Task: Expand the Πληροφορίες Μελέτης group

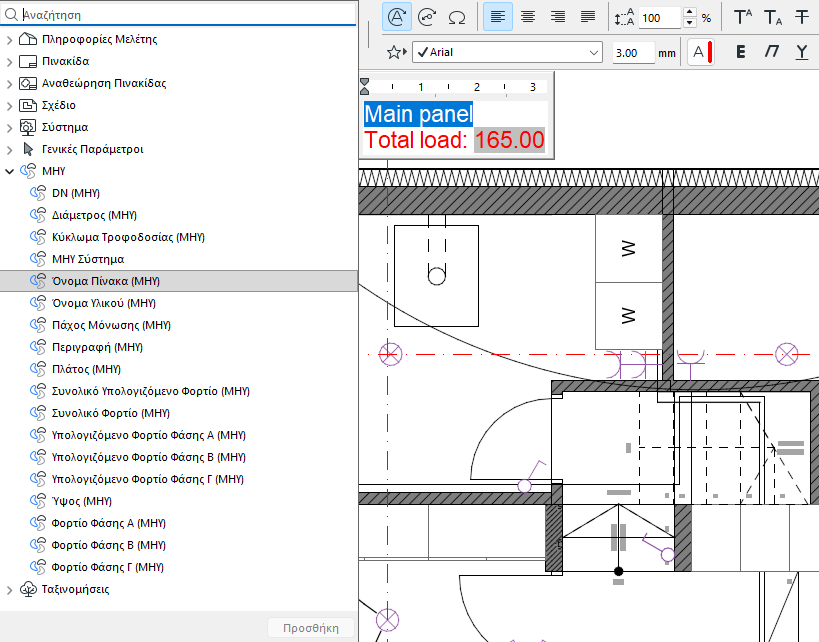Action: pyautogui.click(x=9, y=40)
